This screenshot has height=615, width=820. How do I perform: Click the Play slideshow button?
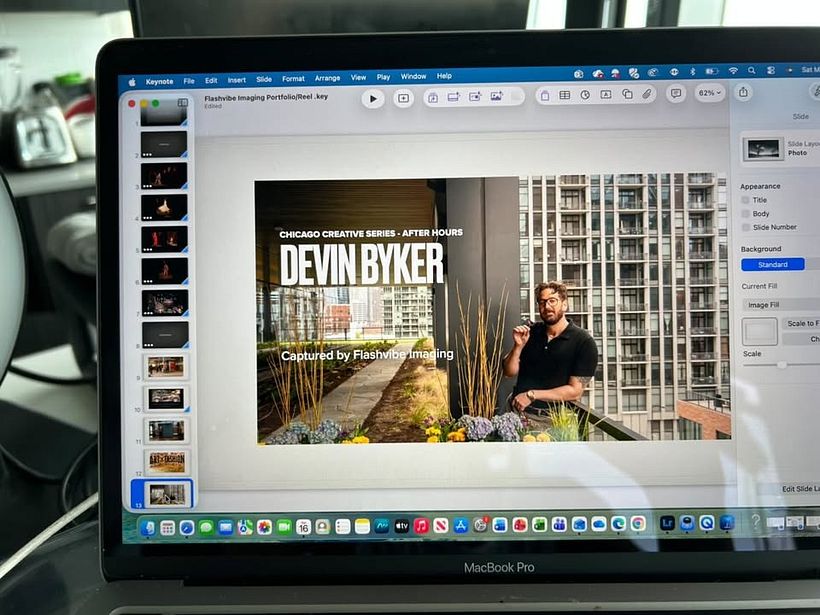coord(373,98)
